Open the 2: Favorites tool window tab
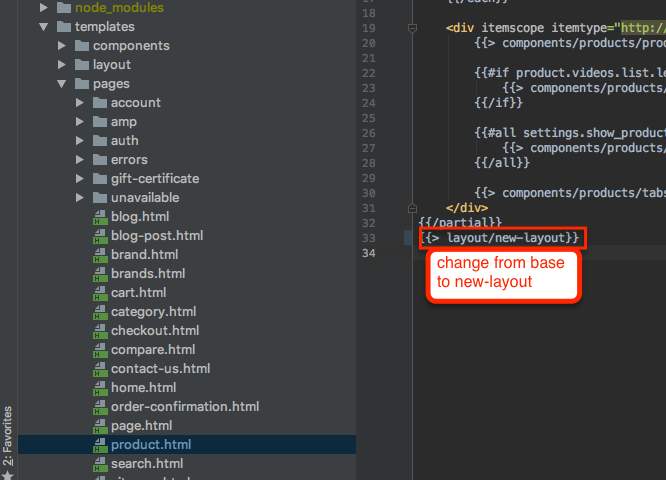This screenshot has height=480, width=666. 8,436
